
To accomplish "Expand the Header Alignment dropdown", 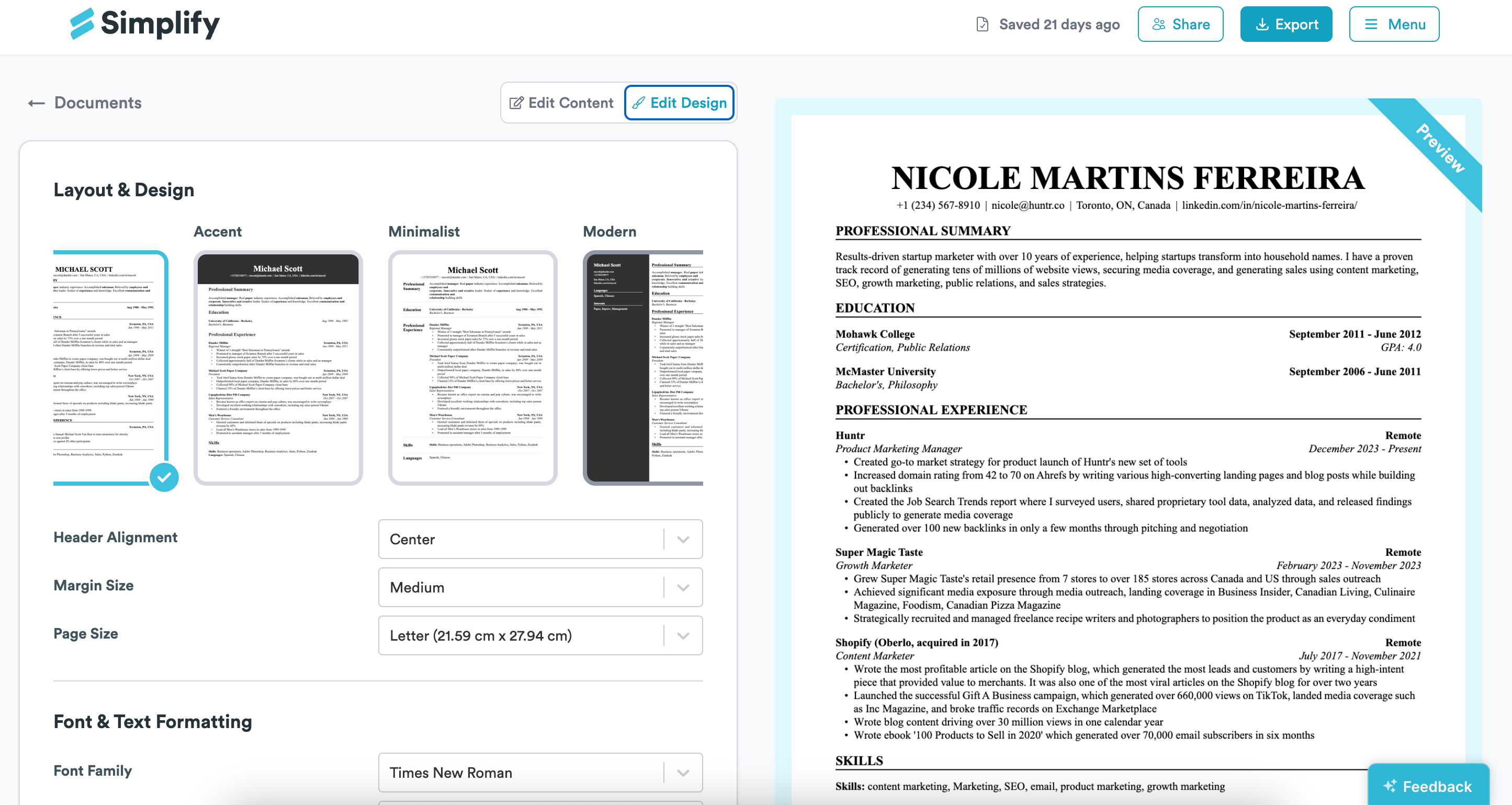I will pos(540,539).
